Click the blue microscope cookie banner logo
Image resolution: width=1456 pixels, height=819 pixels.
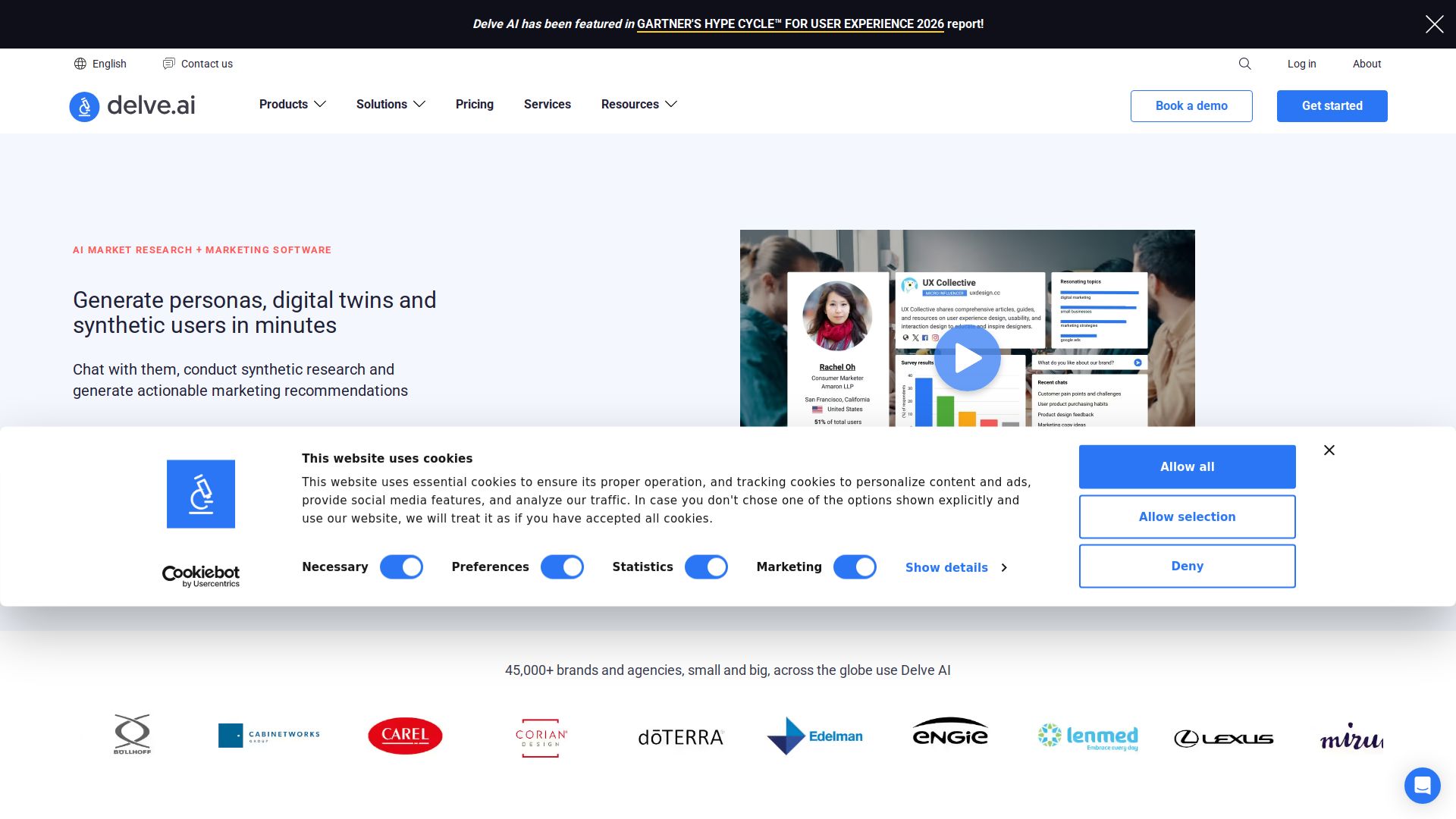coord(201,494)
